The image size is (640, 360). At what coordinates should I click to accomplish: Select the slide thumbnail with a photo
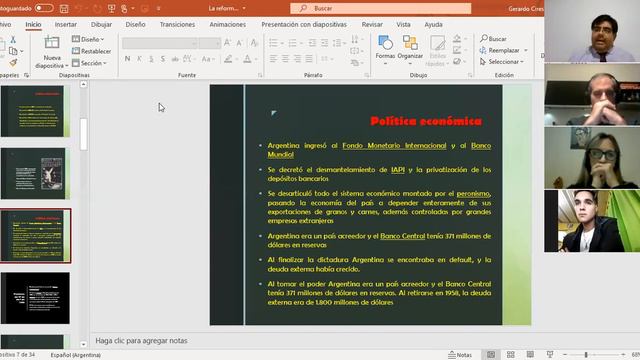click(x=36, y=173)
